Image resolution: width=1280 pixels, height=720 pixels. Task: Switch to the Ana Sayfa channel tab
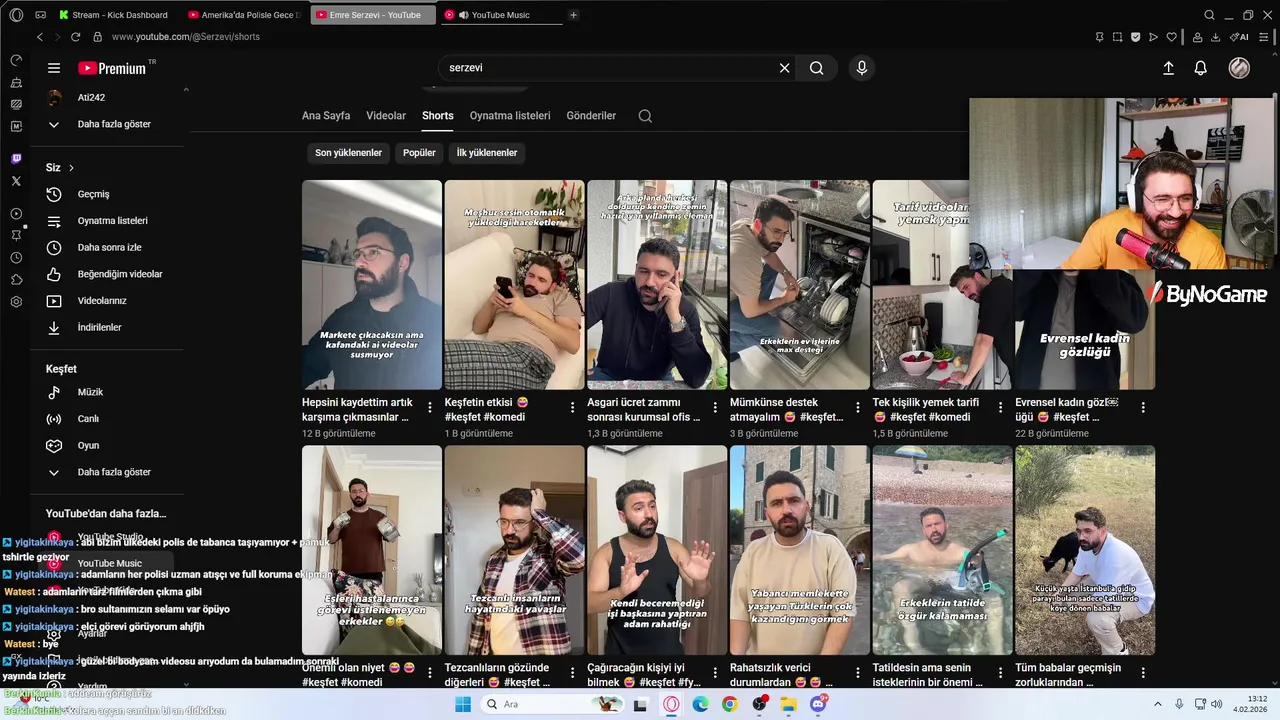tap(326, 116)
